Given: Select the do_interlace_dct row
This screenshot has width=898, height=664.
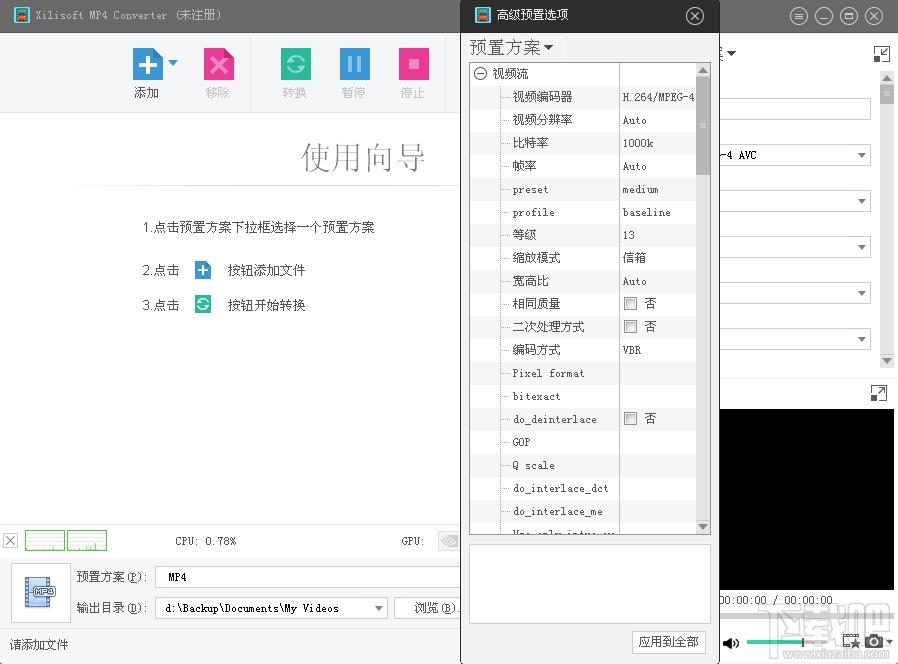Looking at the screenshot, I should coord(583,488).
